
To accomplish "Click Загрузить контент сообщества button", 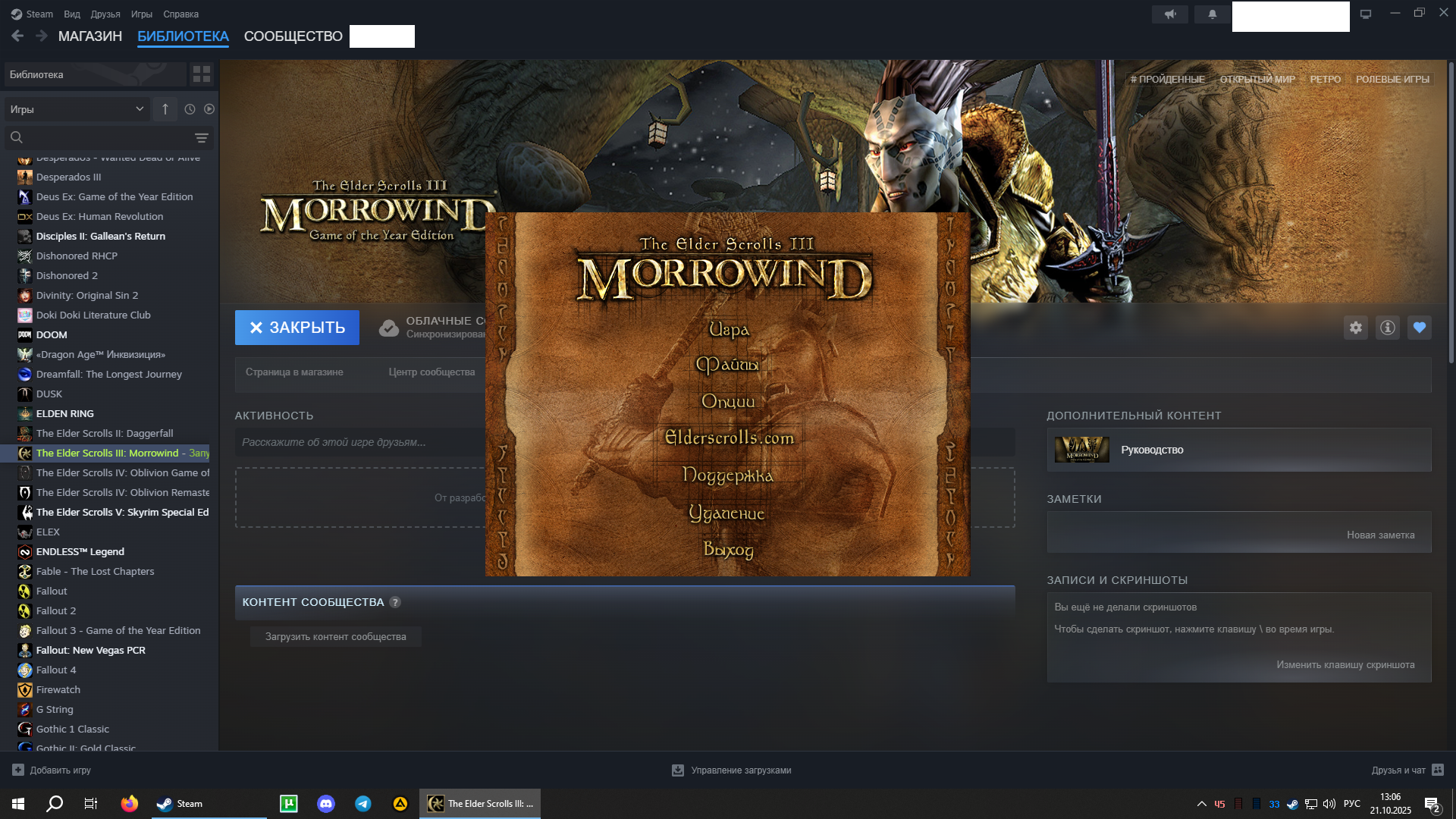I will coord(335,637).
